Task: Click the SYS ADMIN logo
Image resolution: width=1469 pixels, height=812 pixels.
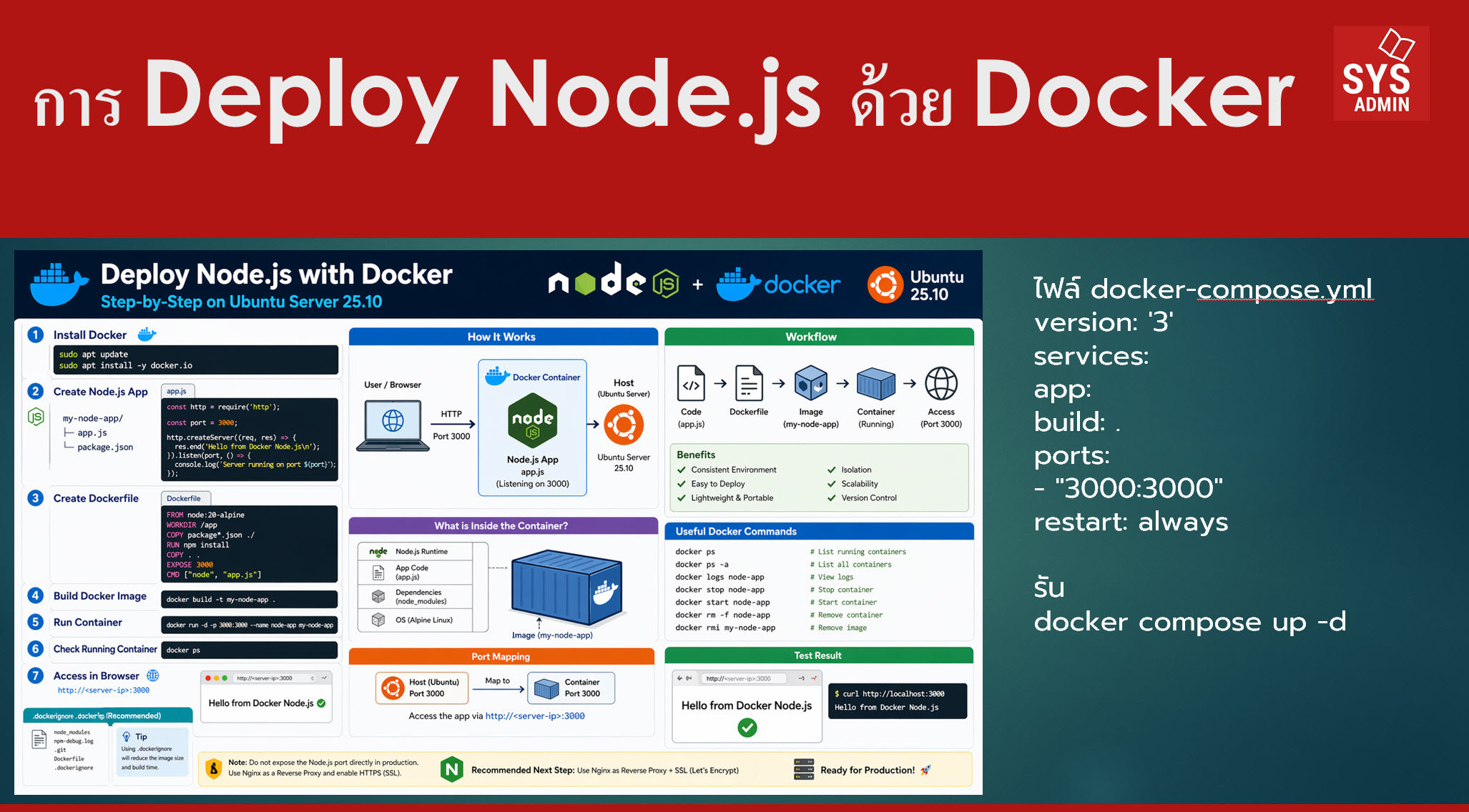Action: tap(1381, 74)
